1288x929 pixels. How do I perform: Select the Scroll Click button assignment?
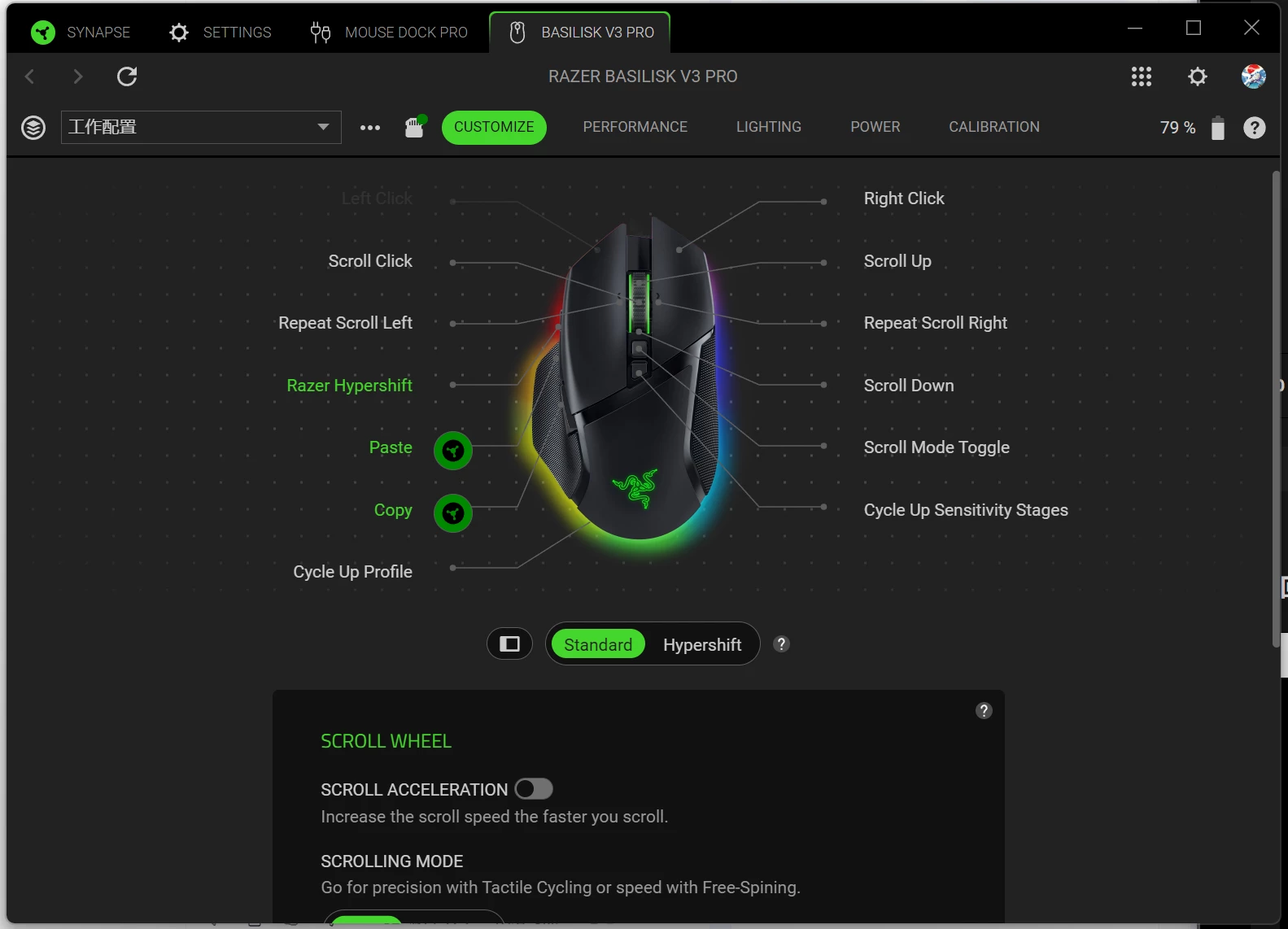tap(370, 261)
